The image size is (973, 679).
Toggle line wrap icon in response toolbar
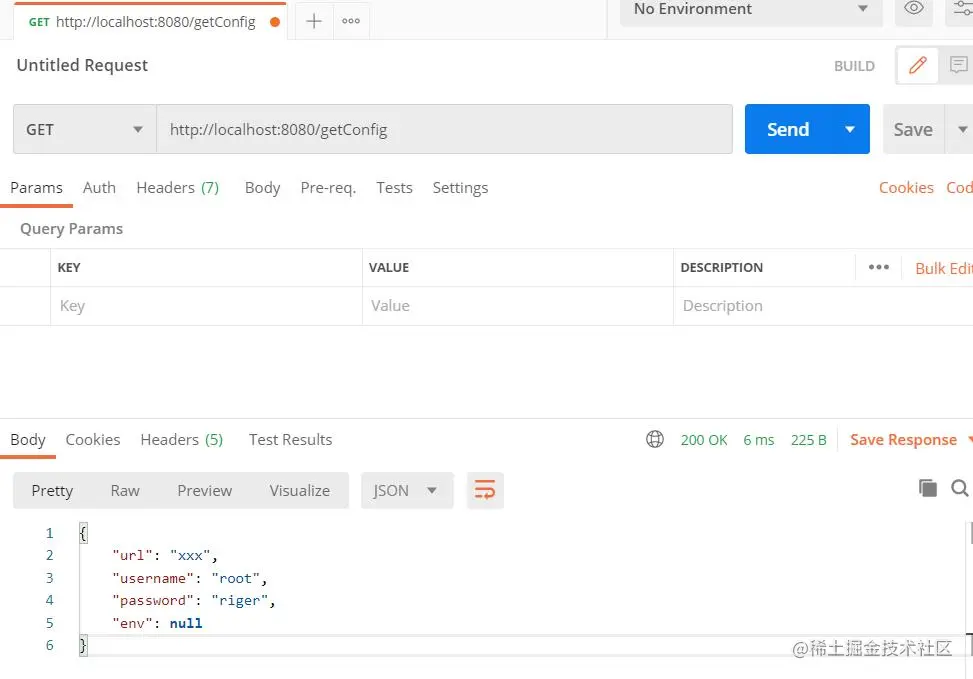pyautogui.click(x=485, y=490)
